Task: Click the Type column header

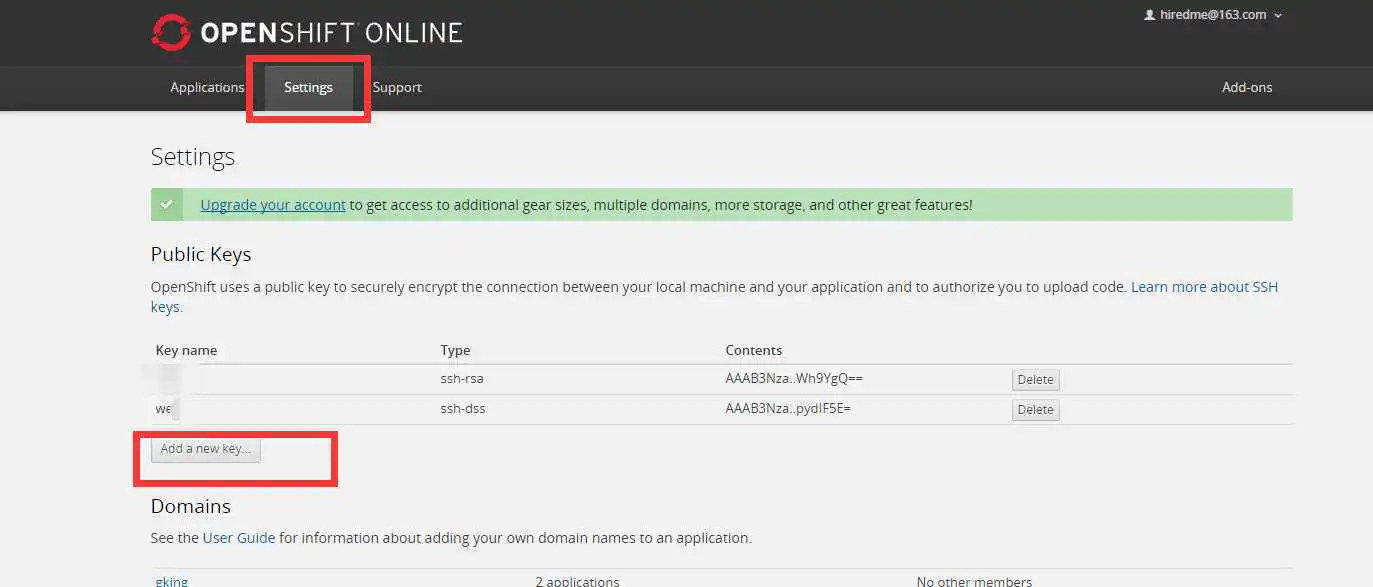Action: [455, 350]
